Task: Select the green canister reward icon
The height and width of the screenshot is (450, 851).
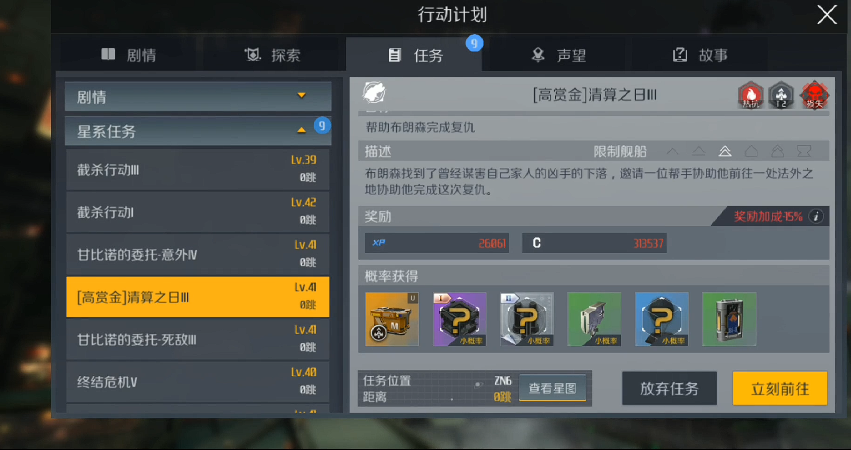Action: (x=729, y=319)
